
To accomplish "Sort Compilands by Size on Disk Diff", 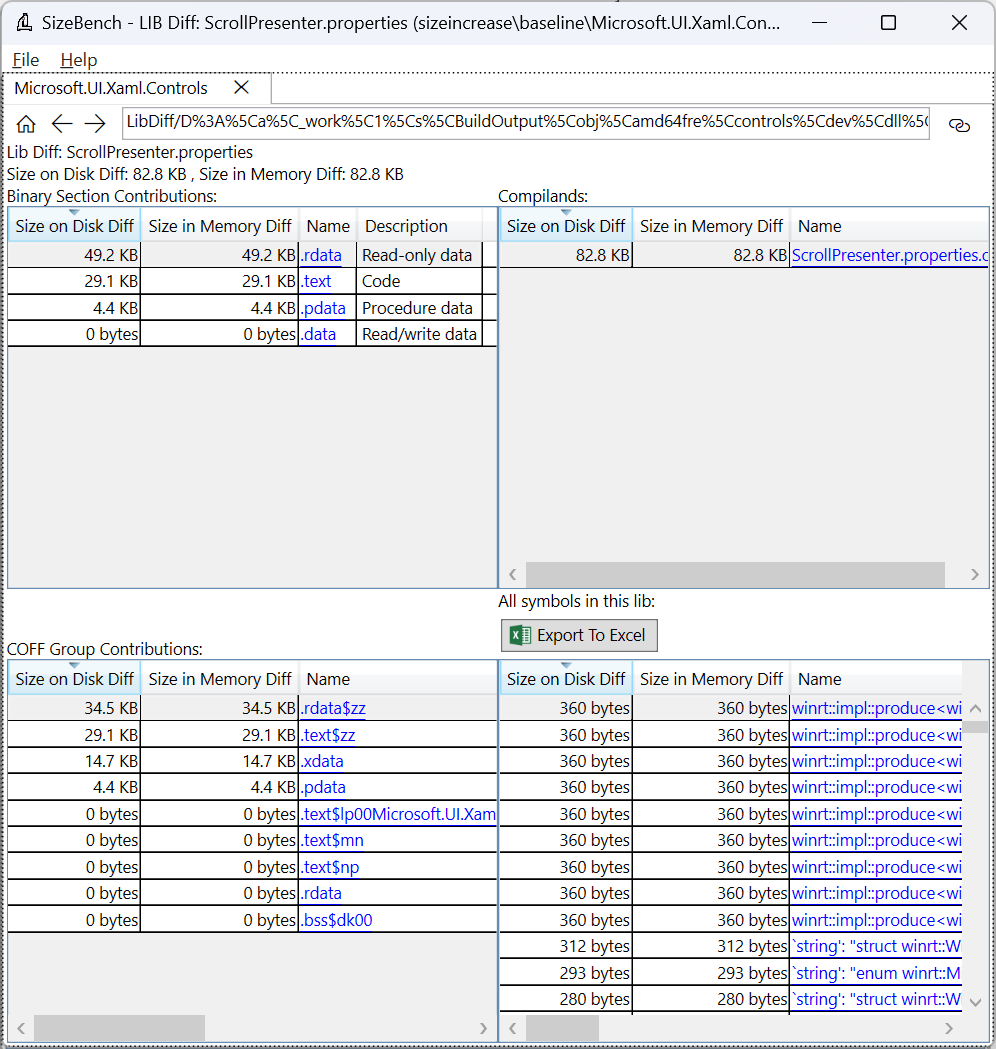I will (x=566, y=225).
